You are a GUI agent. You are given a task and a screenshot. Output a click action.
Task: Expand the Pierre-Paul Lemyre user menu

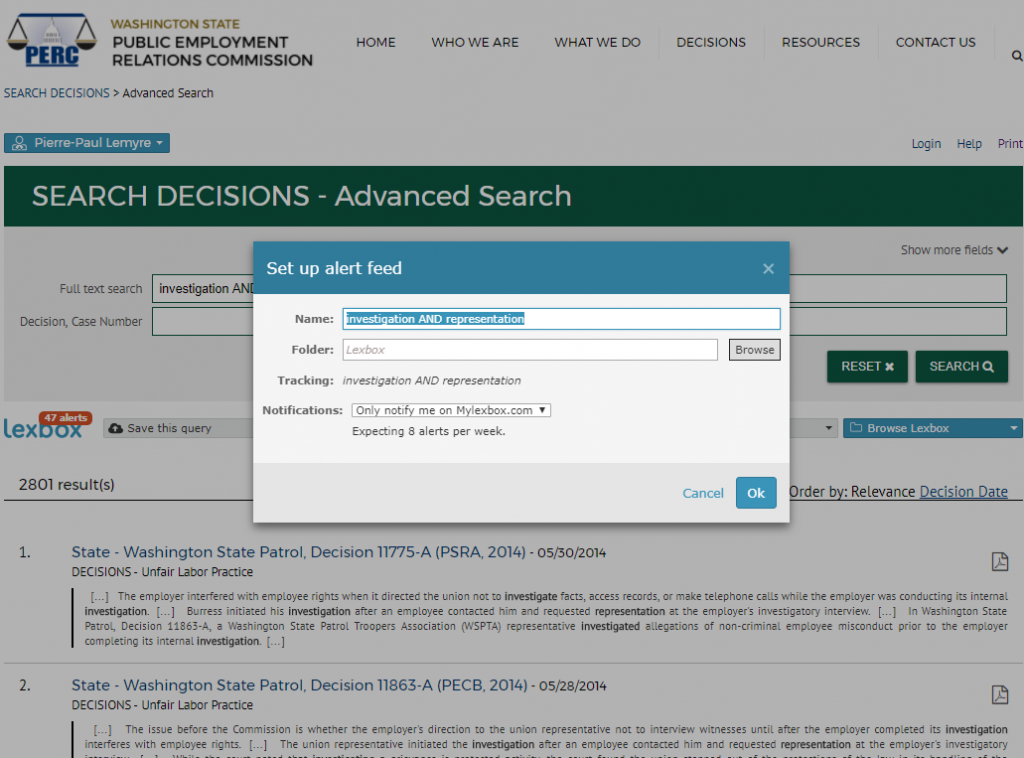point(87,143)
